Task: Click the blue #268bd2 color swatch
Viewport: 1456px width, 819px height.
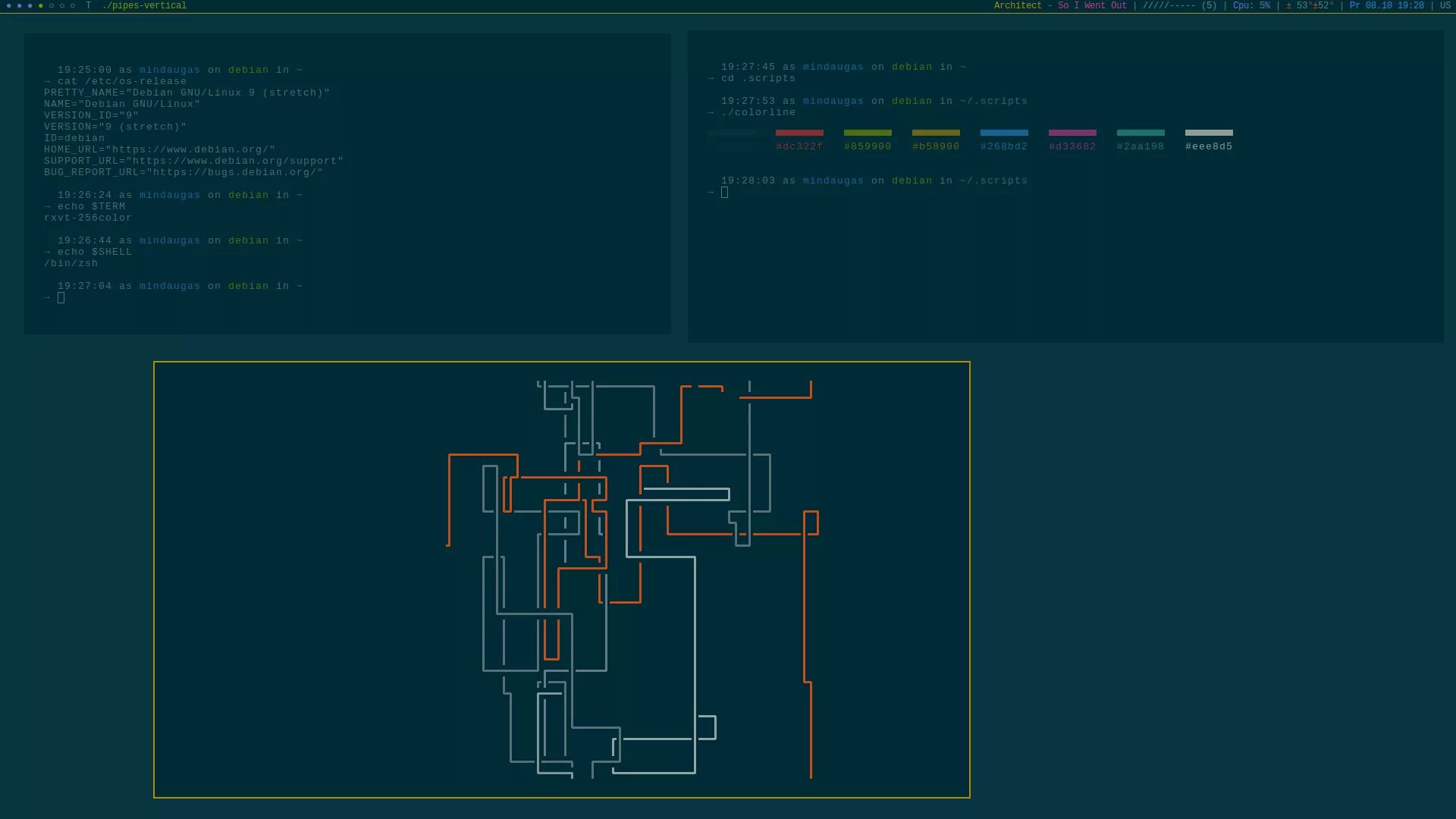Action: pyautogui.click(x=1004, y=133)
